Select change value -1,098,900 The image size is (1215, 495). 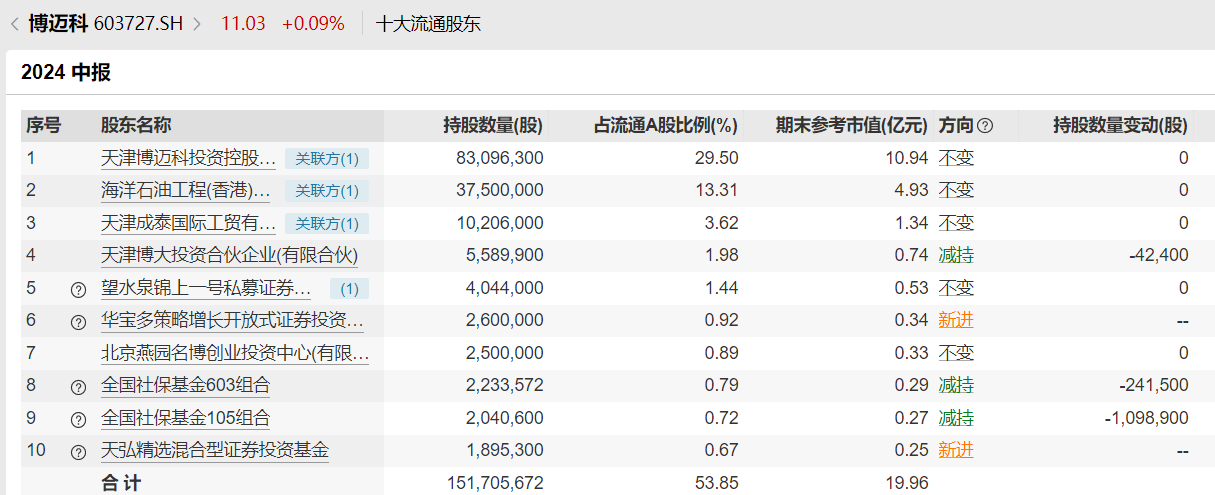1147,419
